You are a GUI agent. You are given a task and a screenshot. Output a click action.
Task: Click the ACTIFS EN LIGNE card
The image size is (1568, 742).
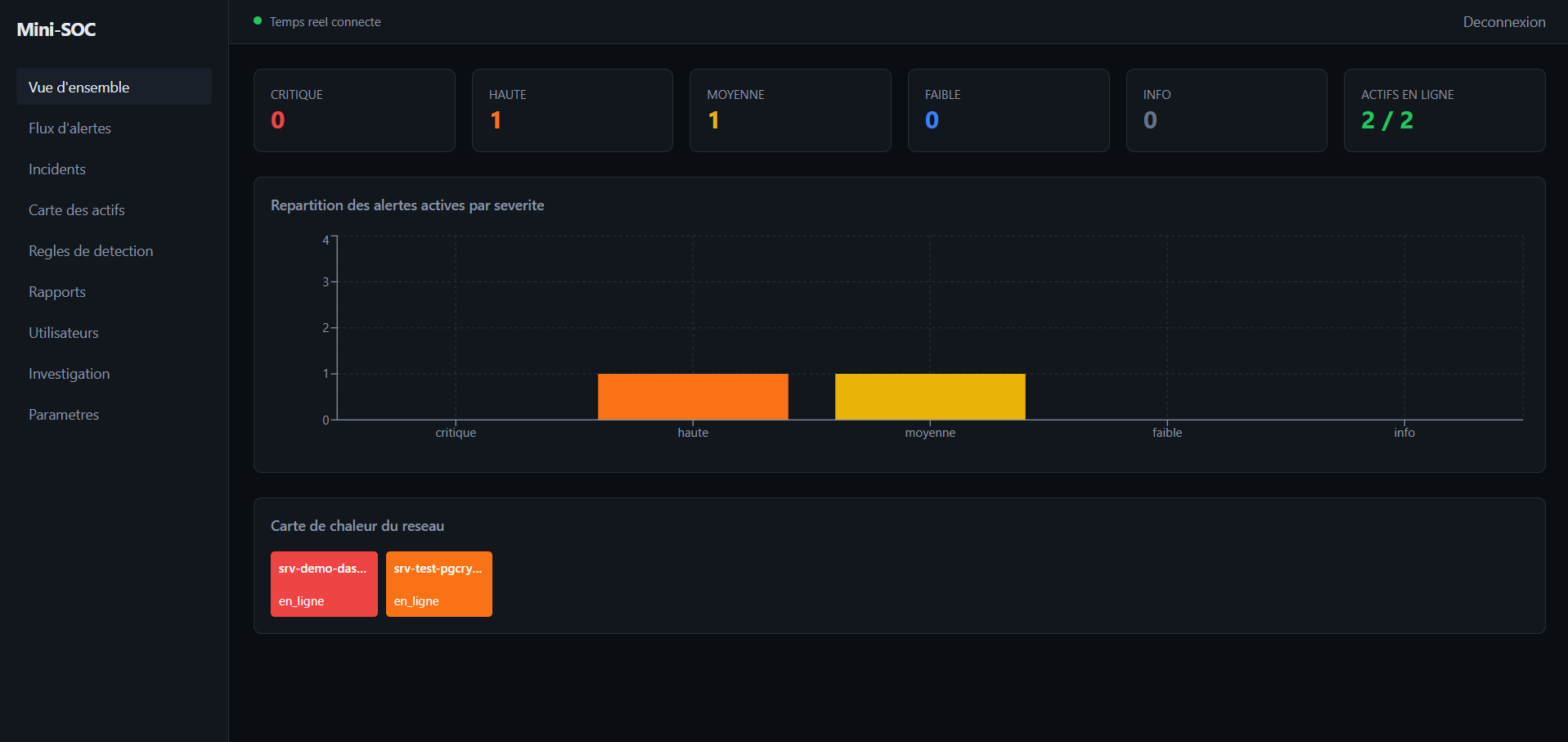click(1444, 110)
